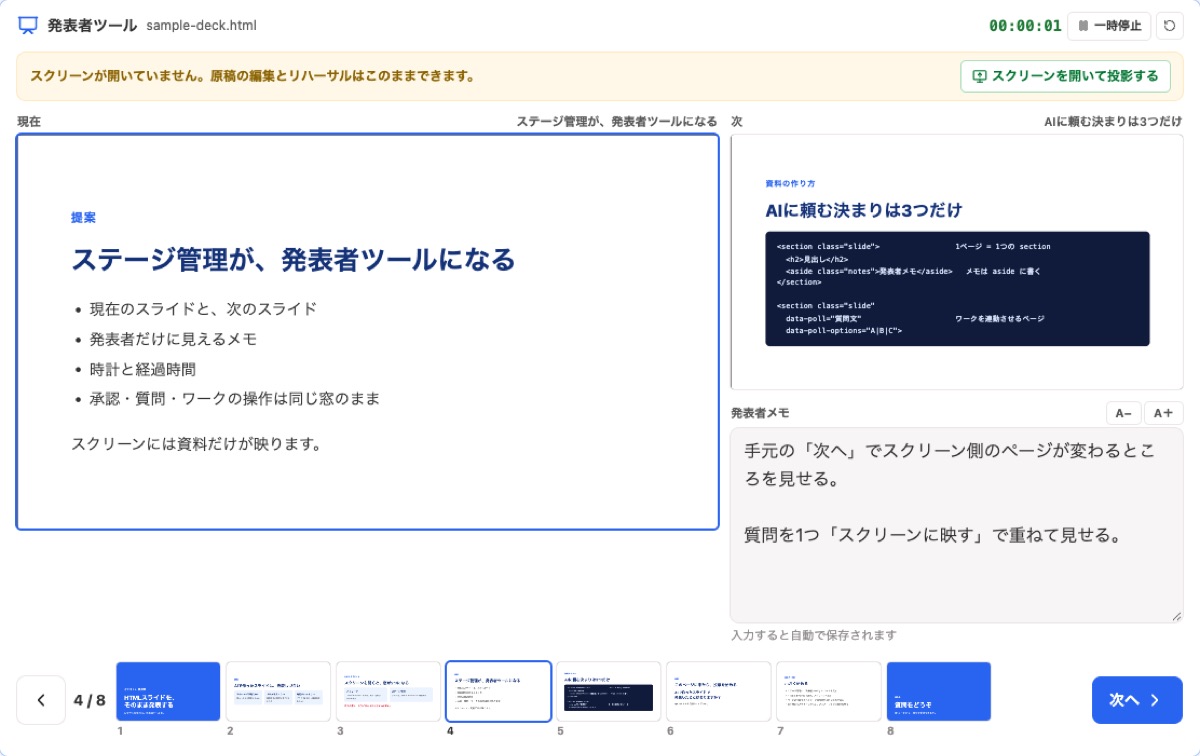Select slide 2 thumbnail
The image size is (1200, 756).
[x=278, y=691]
